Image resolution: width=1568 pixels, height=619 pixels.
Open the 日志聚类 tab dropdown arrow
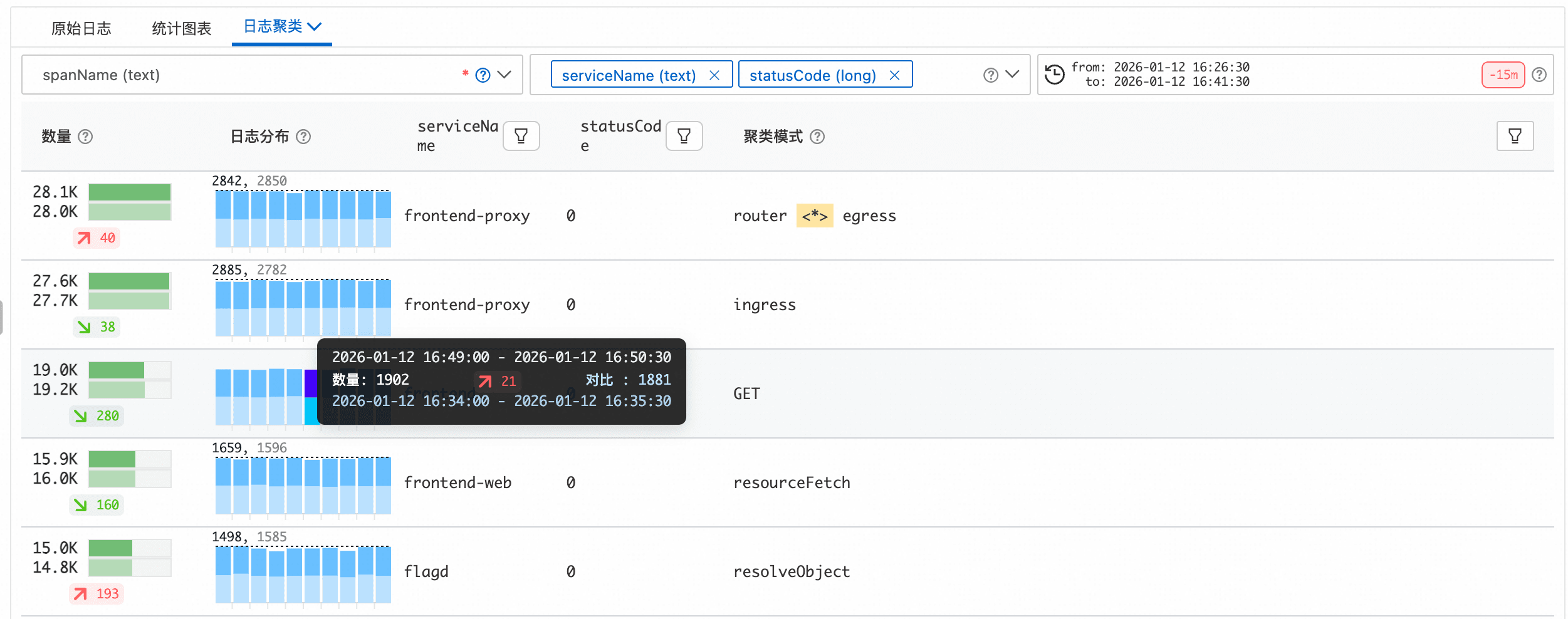[x=315, y=26]
